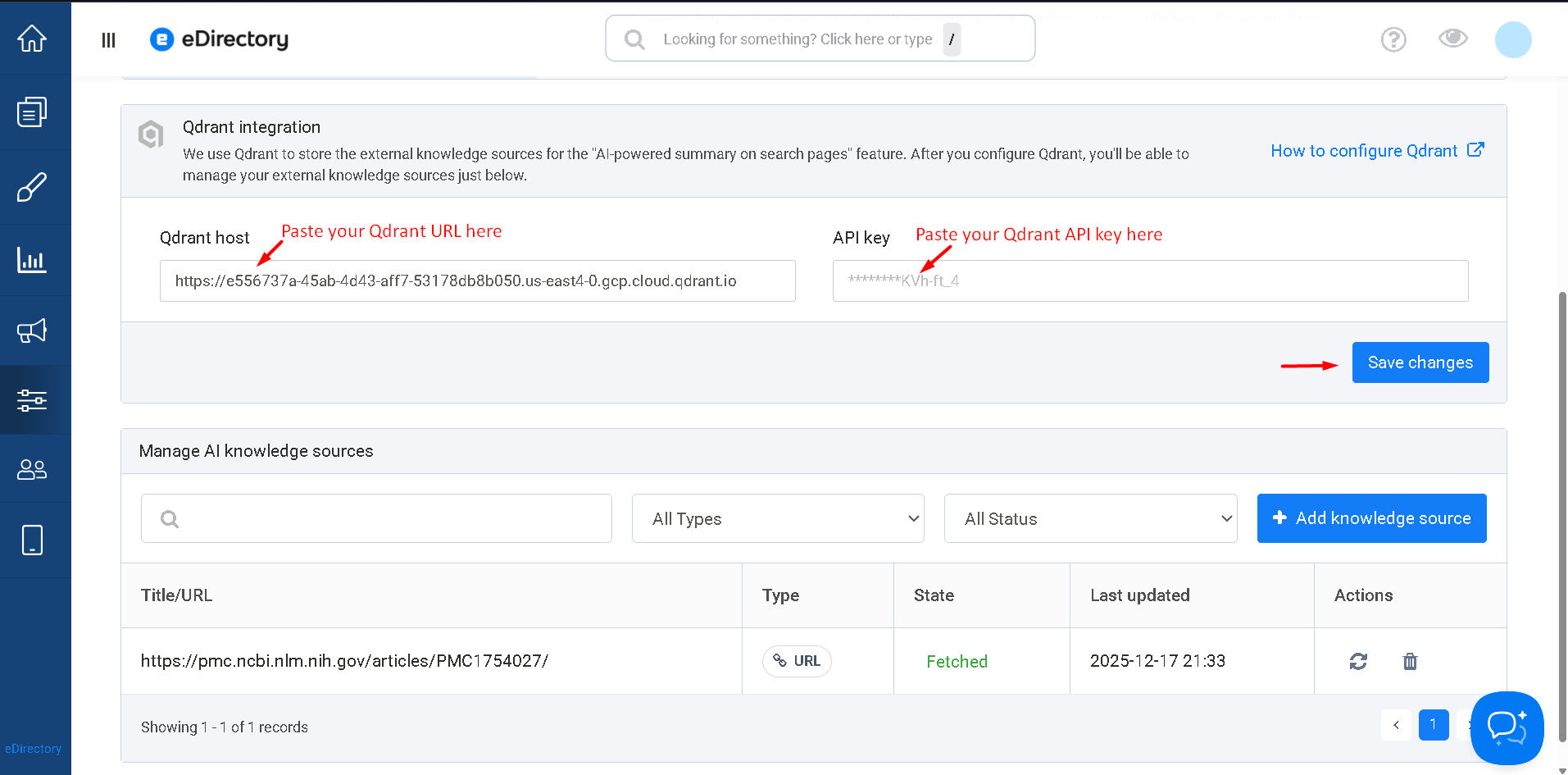Screen dimensions: 1568x775
Task: Focus the top global search box
Action: pyautogui.click(x=820, y=39)
